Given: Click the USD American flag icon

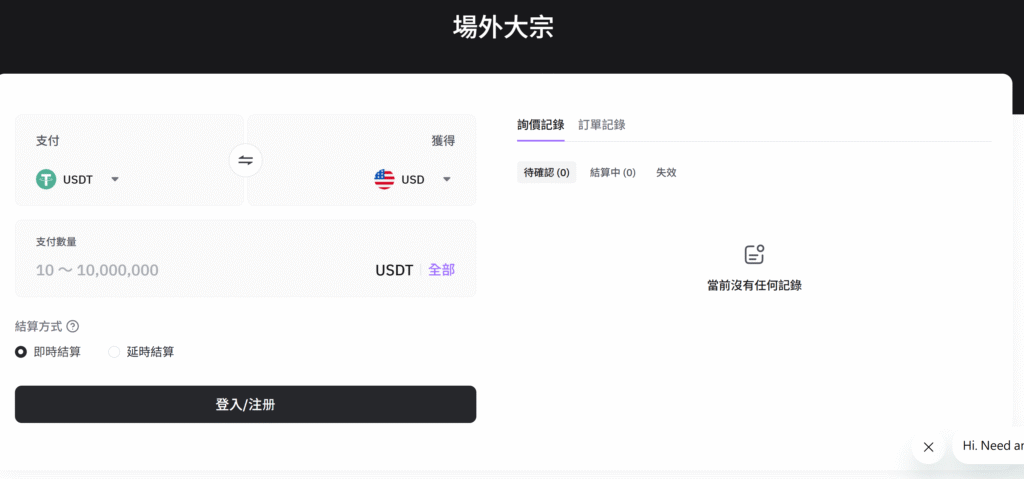Looking at the screenshot, I should [x=384, y=179].
